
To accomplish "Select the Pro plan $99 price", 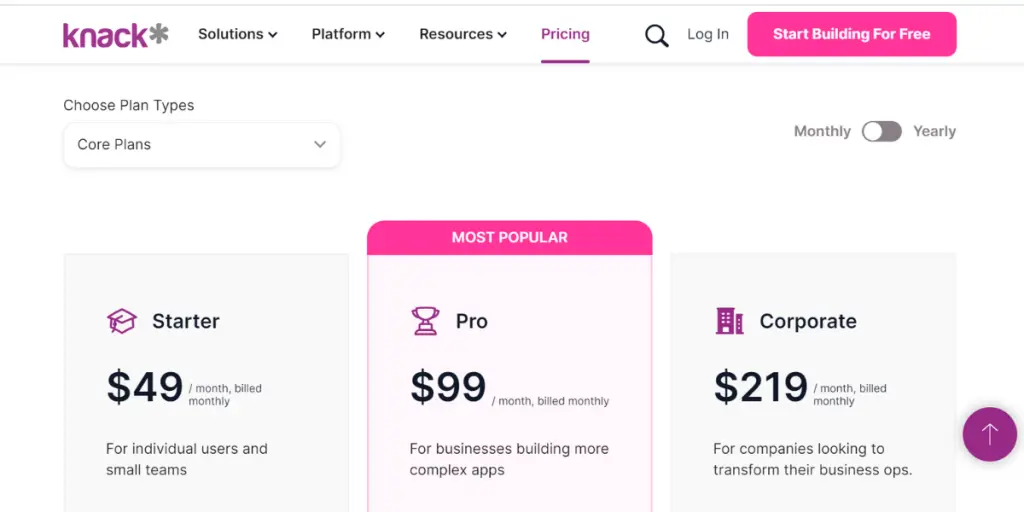I will click(x=448, y=387).
